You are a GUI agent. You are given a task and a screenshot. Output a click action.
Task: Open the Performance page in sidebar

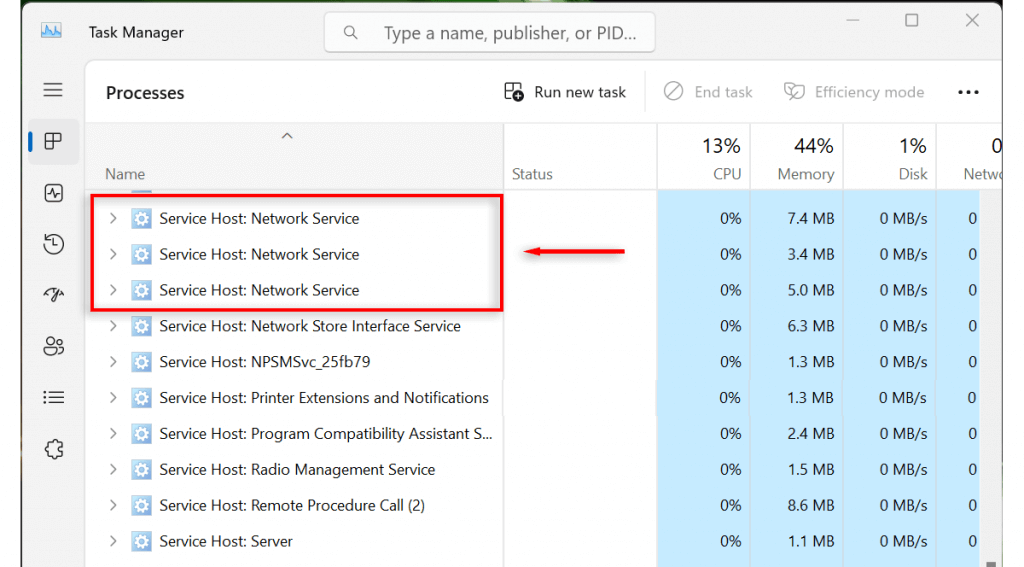pyautogui.click(x=53, y=193)
